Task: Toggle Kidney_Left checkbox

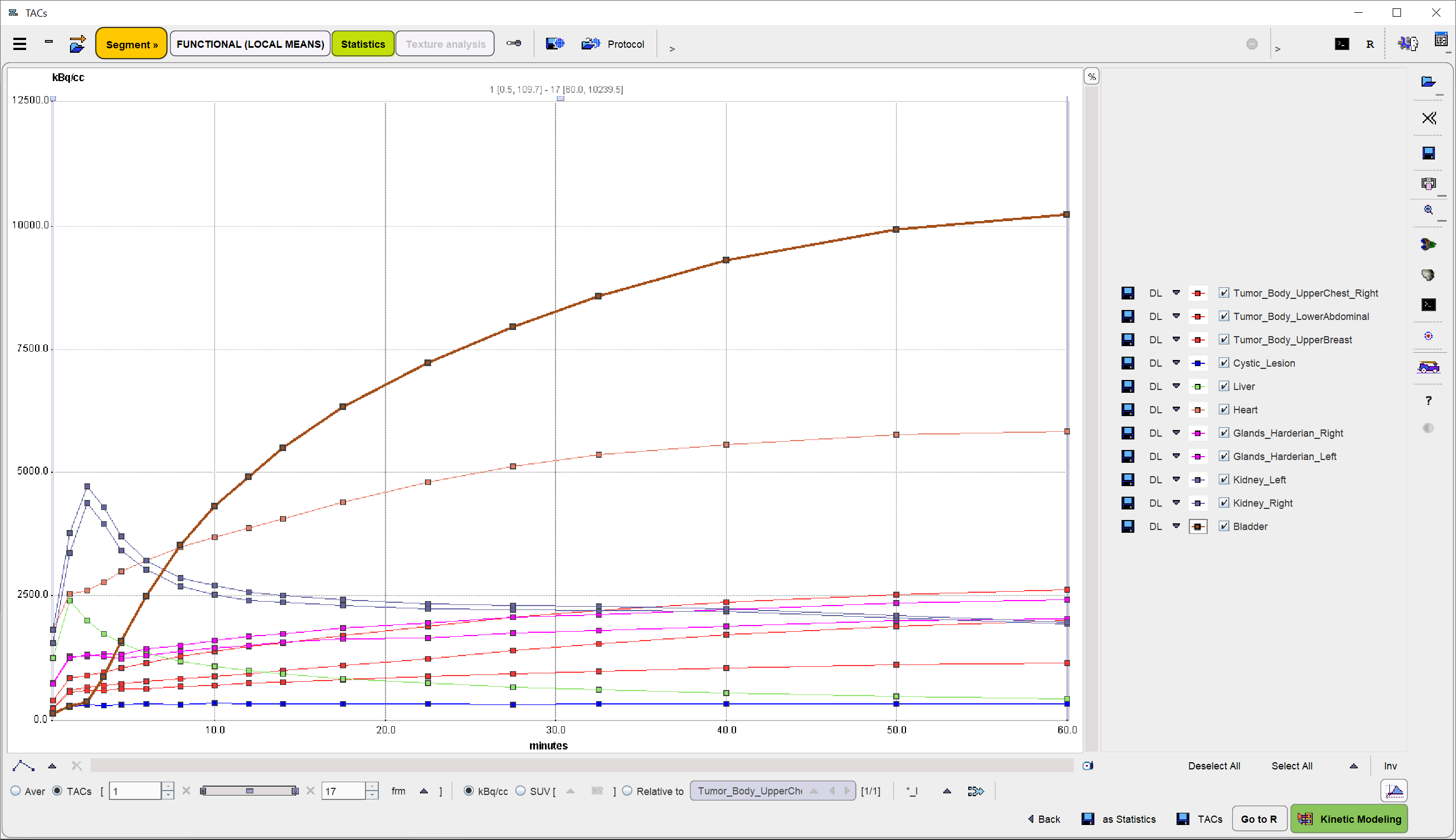Action: [x=1224, y=479]
